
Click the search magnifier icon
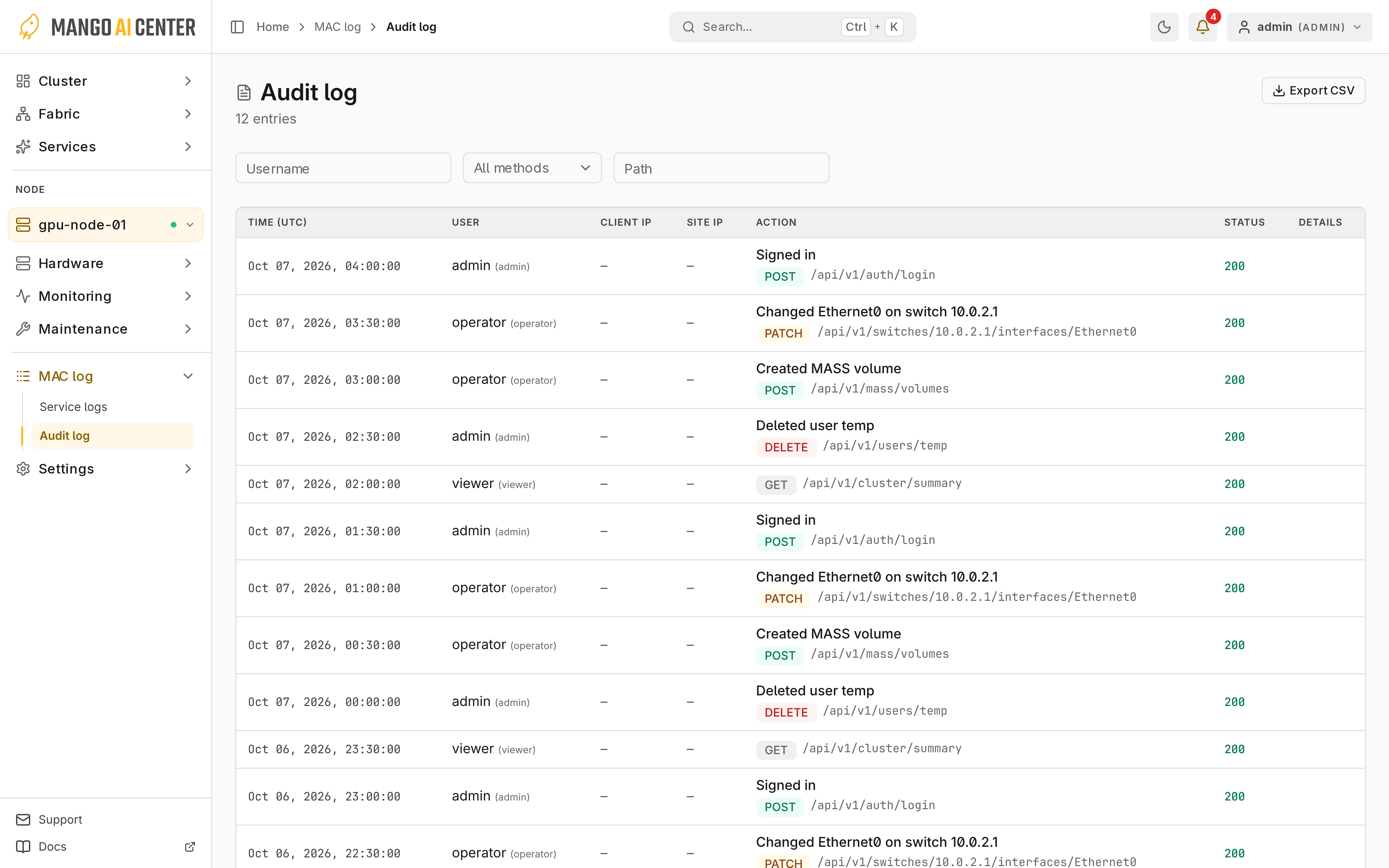[x=688, y=27]
